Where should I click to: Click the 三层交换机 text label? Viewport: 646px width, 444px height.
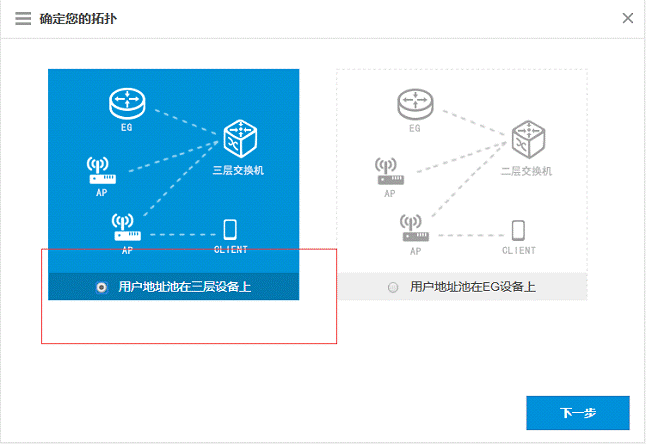(238, 171)
